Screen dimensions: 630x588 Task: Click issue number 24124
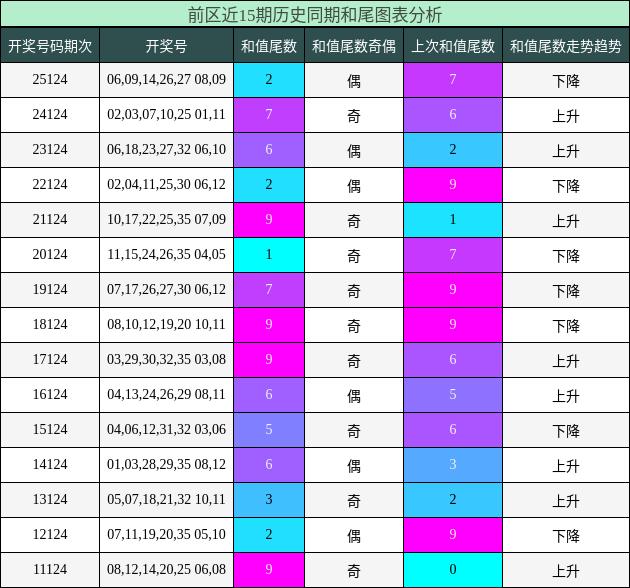pyautogui.click(x=50, y=115)
